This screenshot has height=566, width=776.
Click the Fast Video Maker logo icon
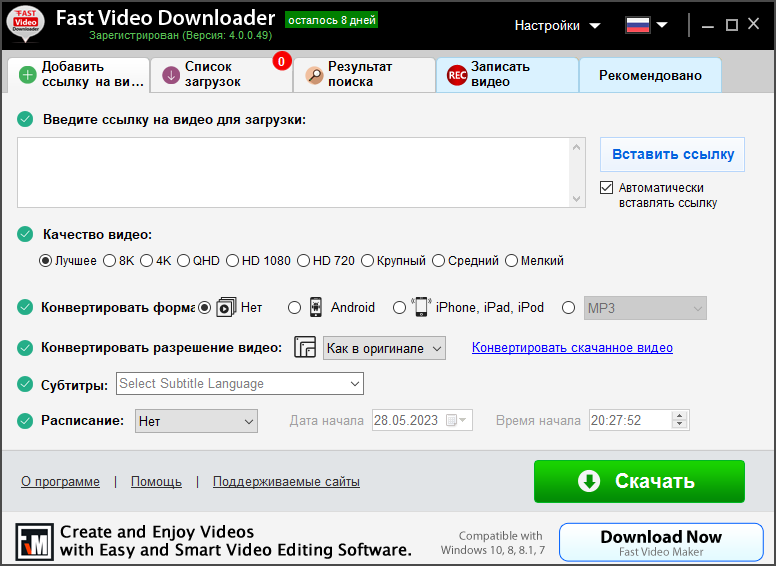coord(33,541)
